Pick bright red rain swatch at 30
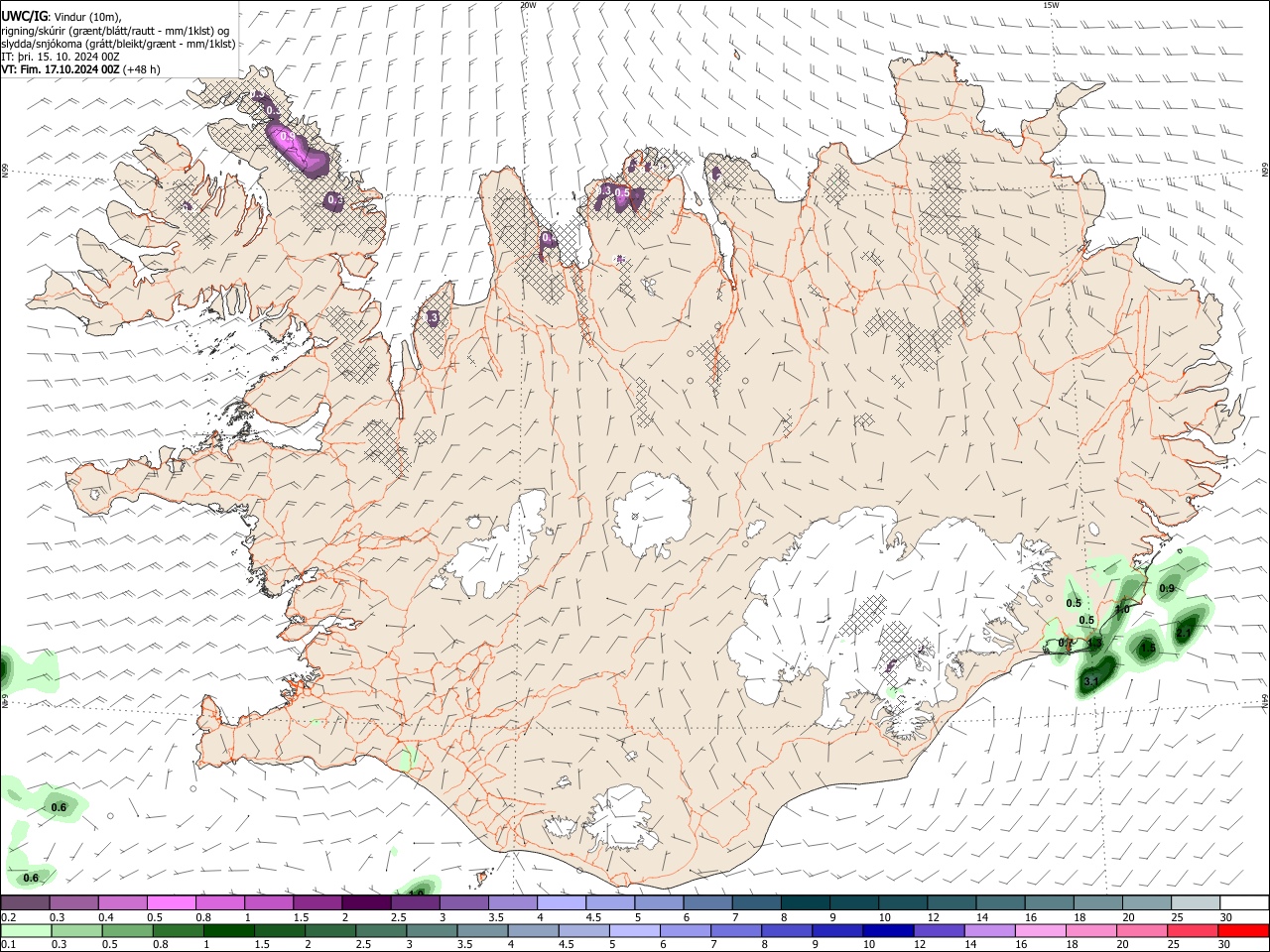1270x952 pixels. point(1244,930)
